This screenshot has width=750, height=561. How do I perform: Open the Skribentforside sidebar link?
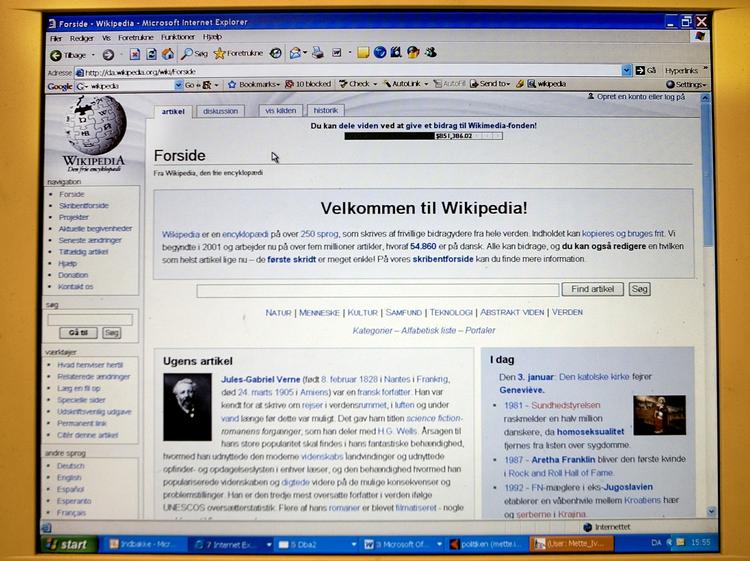point(84,206)
